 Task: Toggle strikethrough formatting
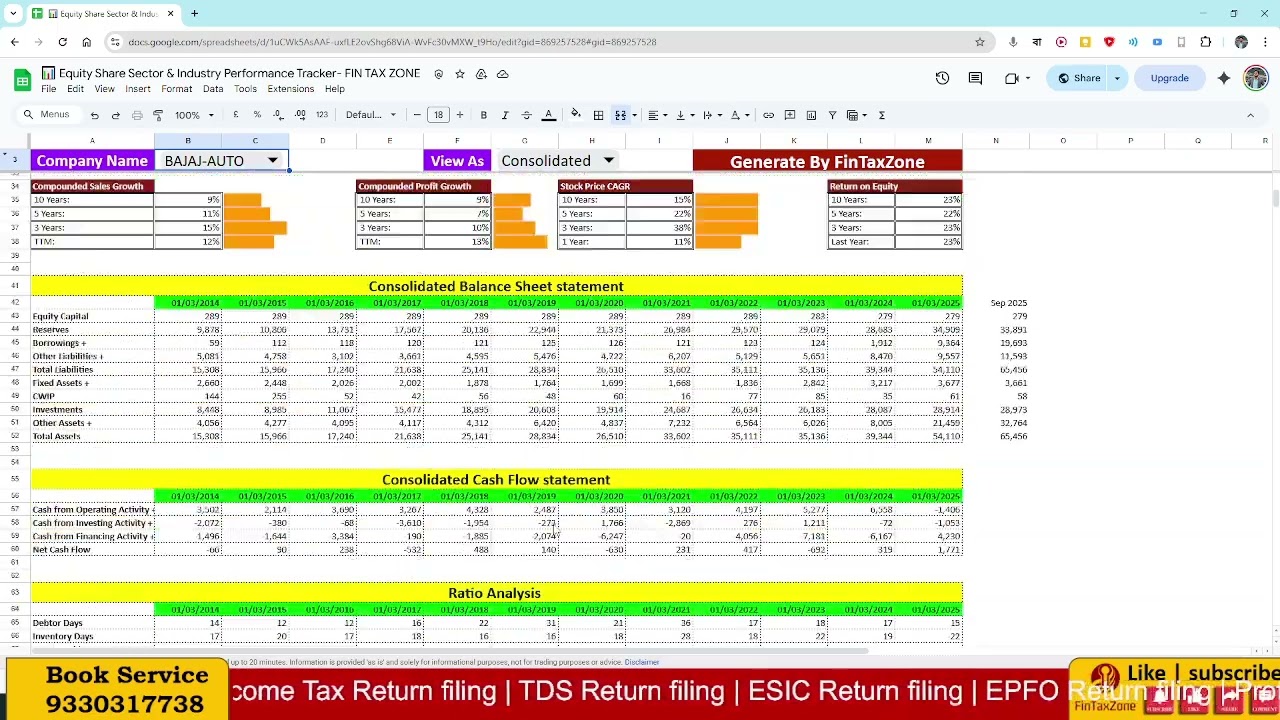pyautogui.click(x=526, y=115)
